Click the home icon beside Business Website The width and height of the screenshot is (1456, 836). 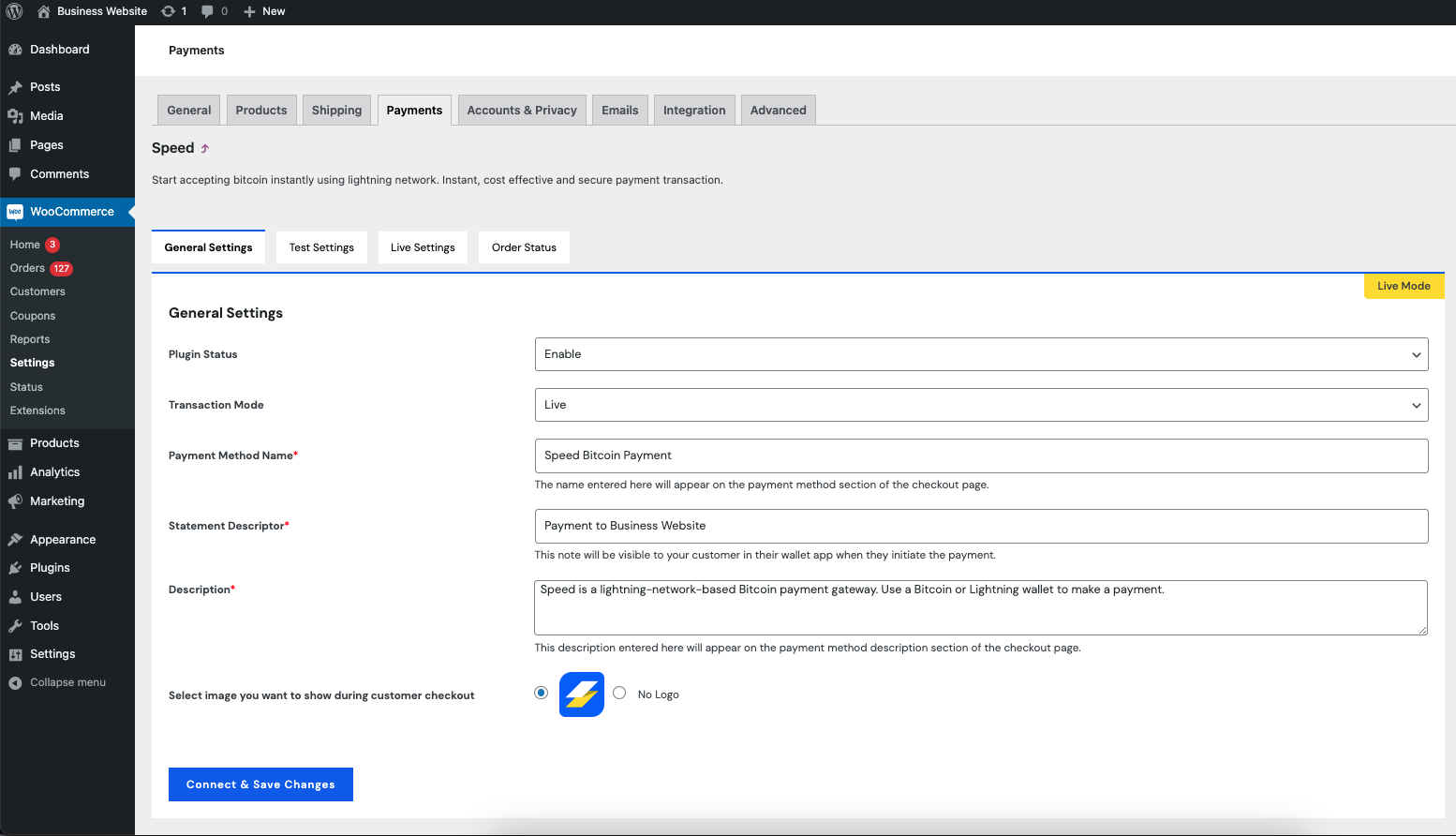point(43,11)
